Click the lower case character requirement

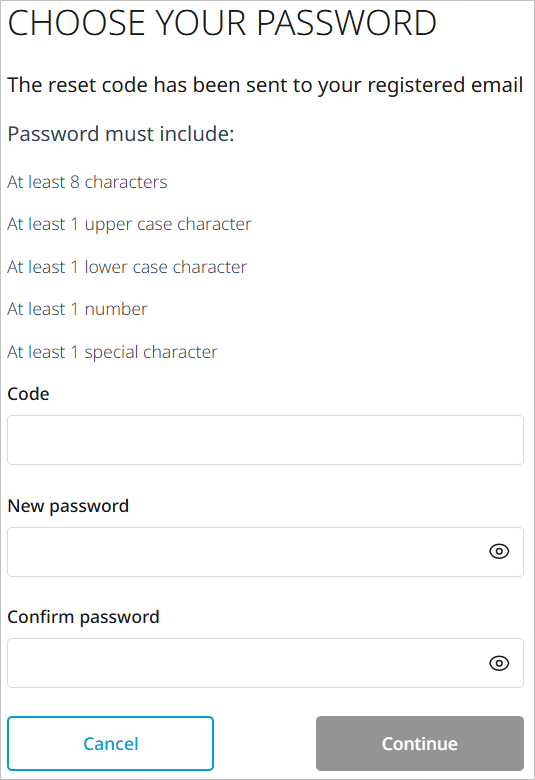(127, 267)
